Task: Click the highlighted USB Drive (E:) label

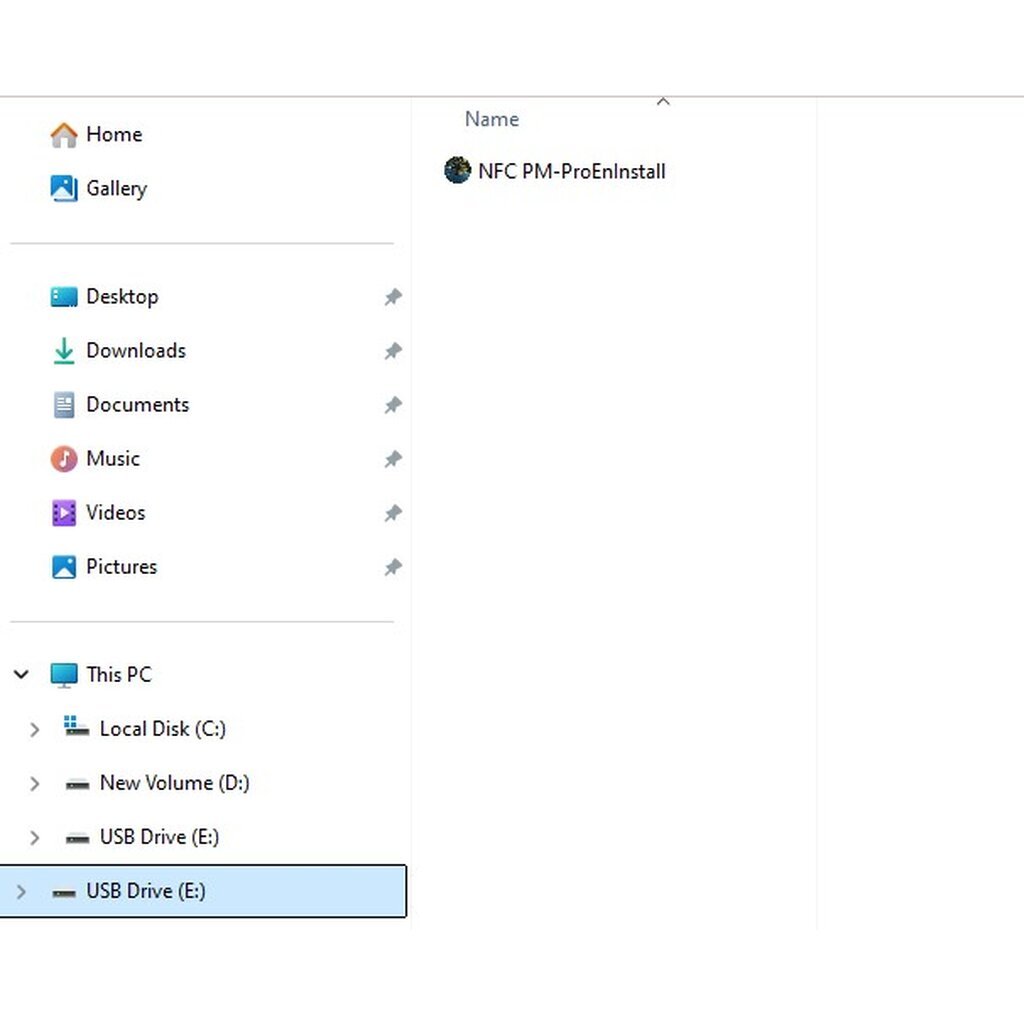Action: [146, 891]
